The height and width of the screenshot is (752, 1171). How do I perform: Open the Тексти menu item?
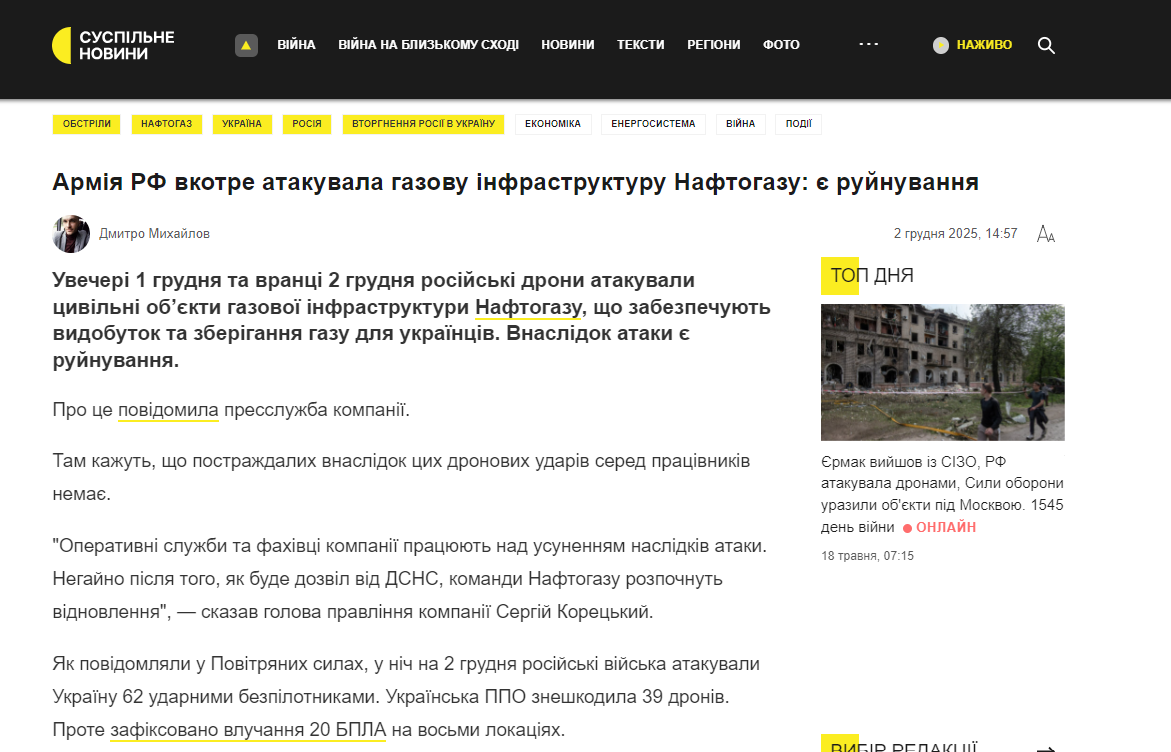641,45
